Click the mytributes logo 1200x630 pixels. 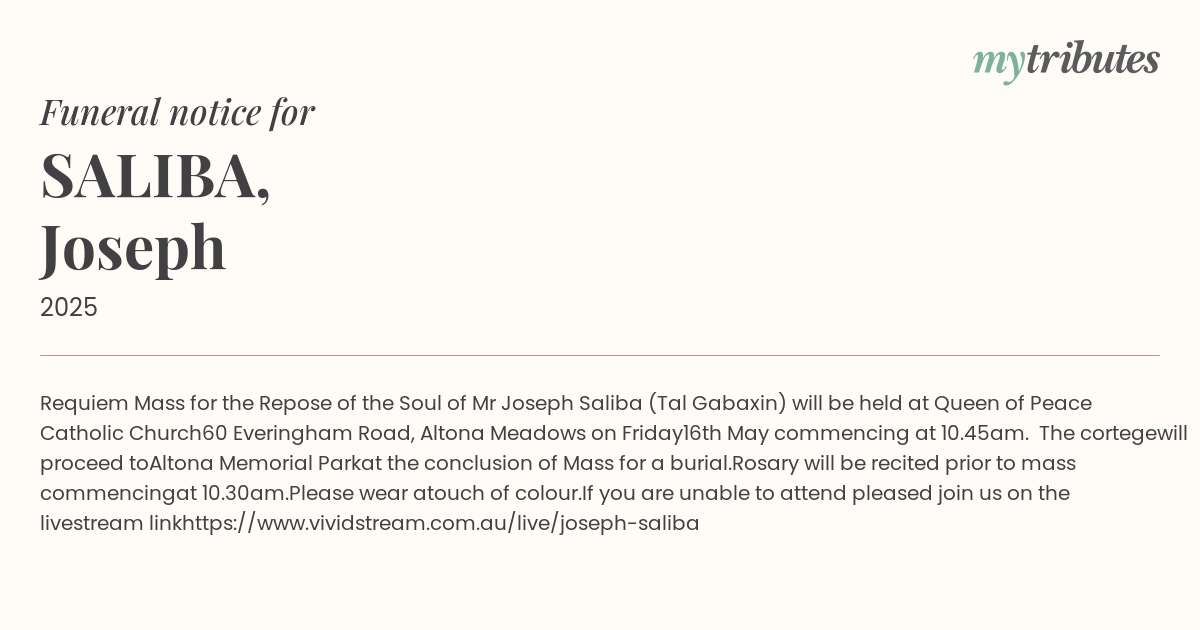click(1066, 61)
